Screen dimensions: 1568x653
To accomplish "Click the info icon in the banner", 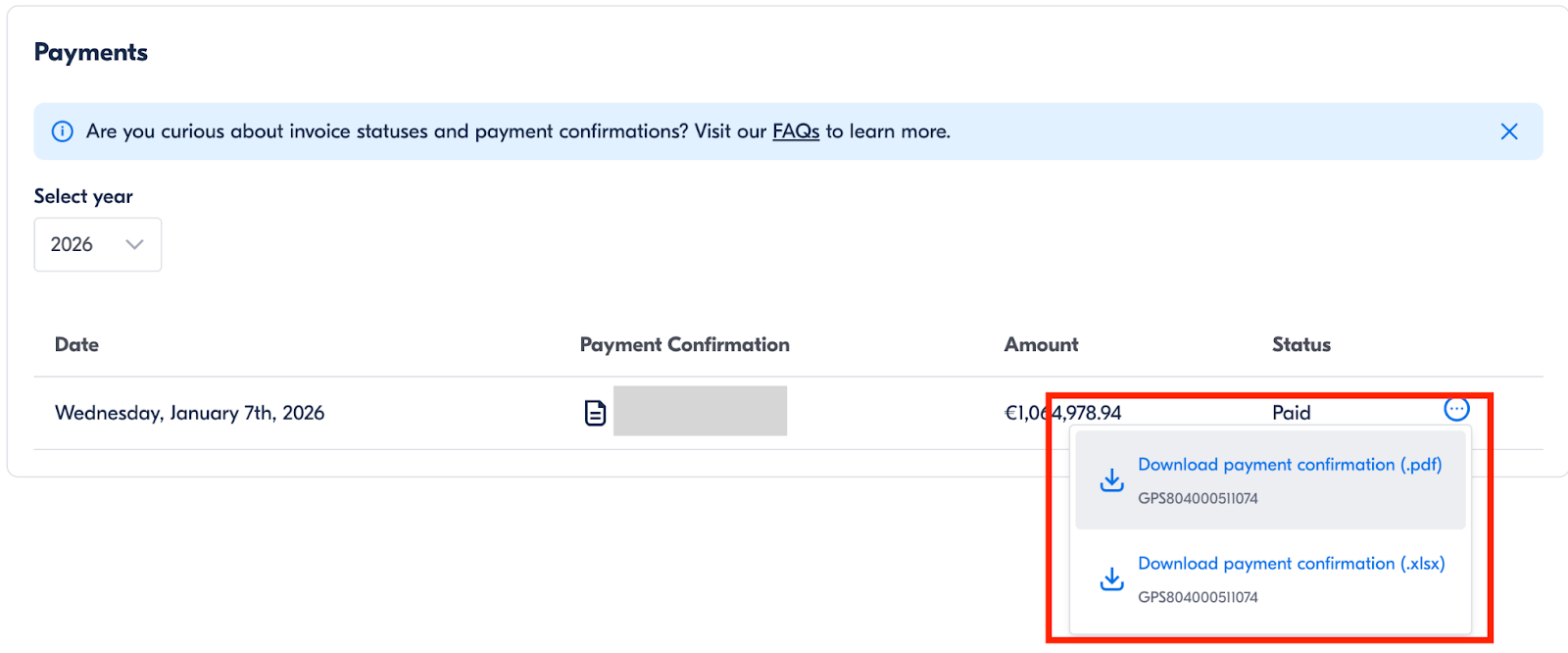I will [x=62, y=131].
